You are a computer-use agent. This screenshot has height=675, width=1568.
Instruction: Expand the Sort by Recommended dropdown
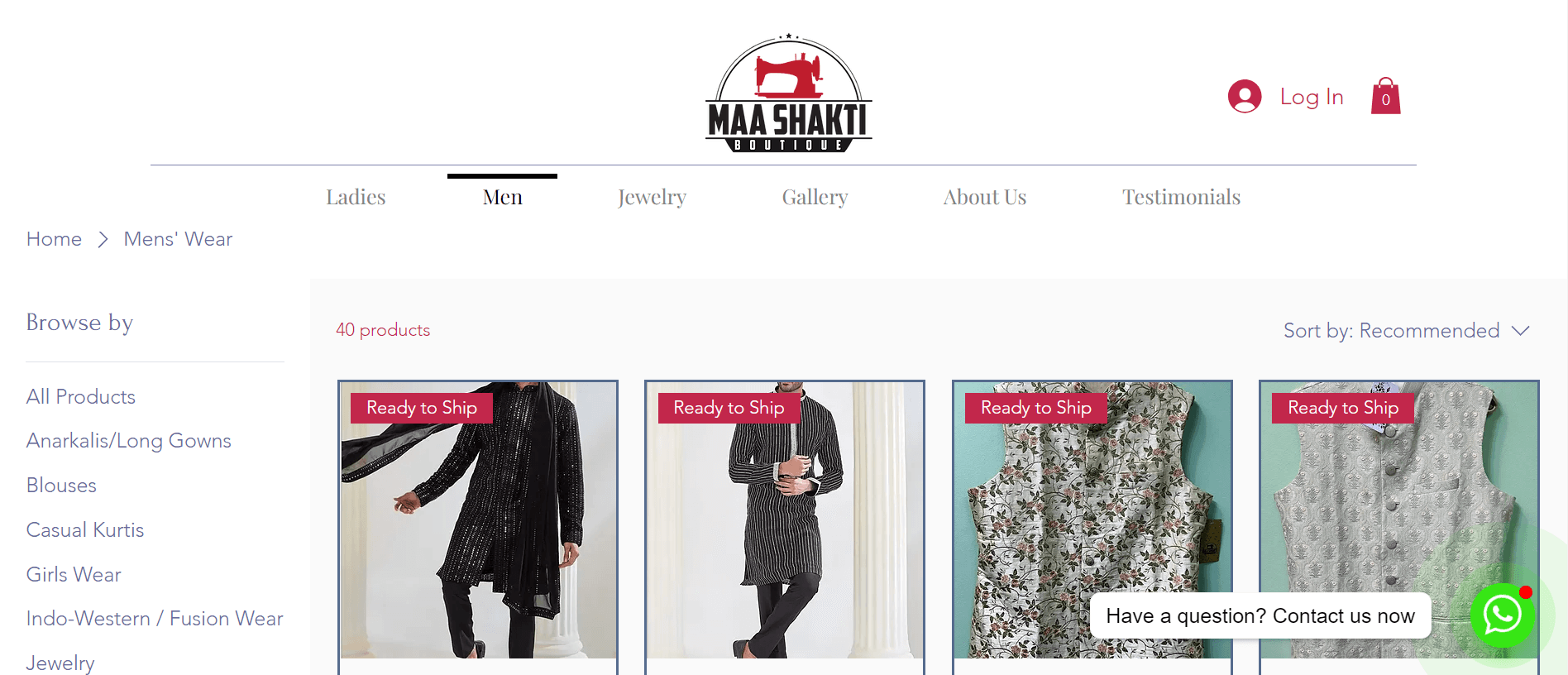[1406, 331]
